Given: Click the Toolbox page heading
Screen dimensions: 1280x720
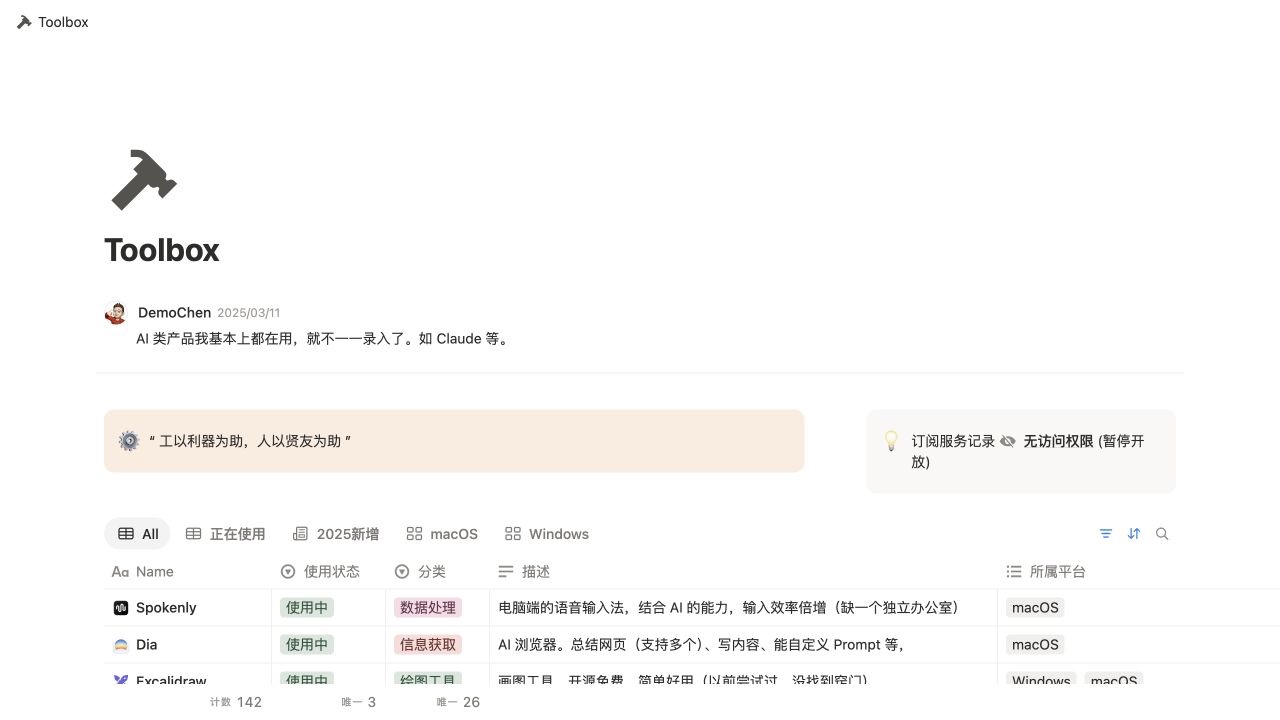Looking at the screenshot, I should click(162, 250).
